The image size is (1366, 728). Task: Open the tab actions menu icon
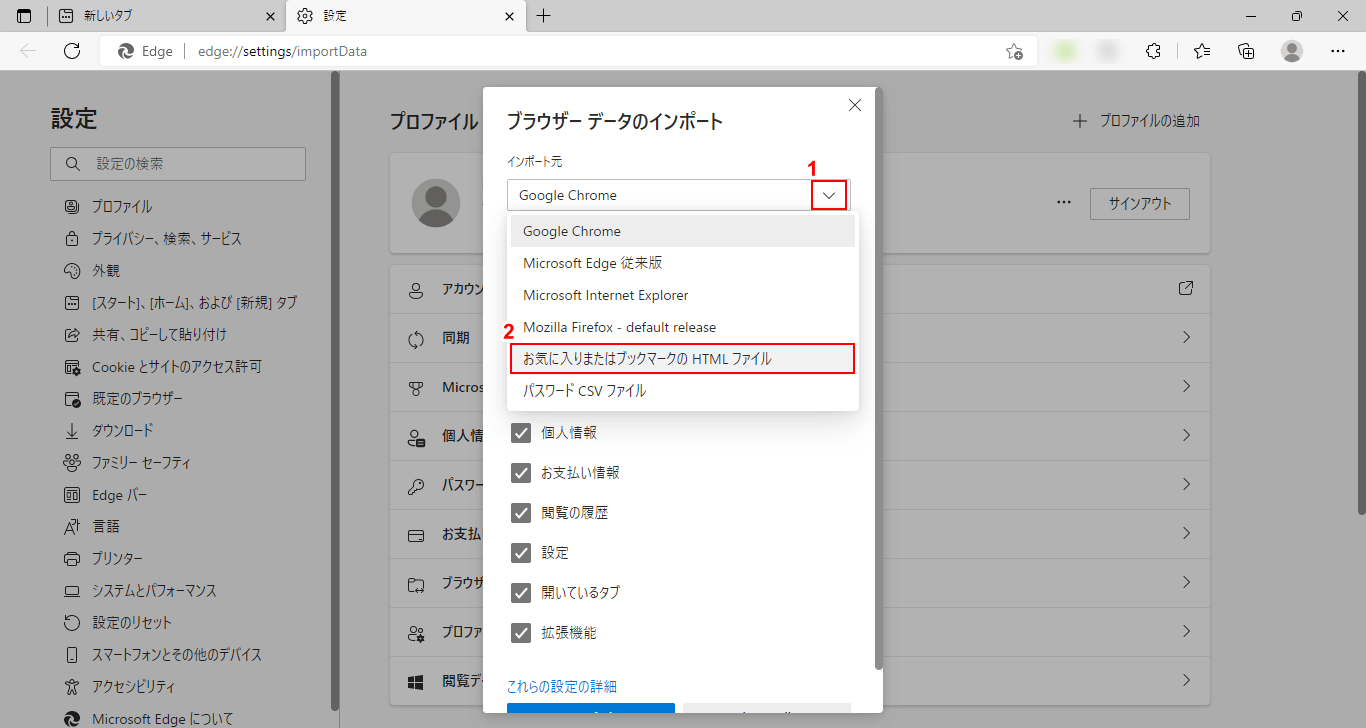(x=24, y=16)
